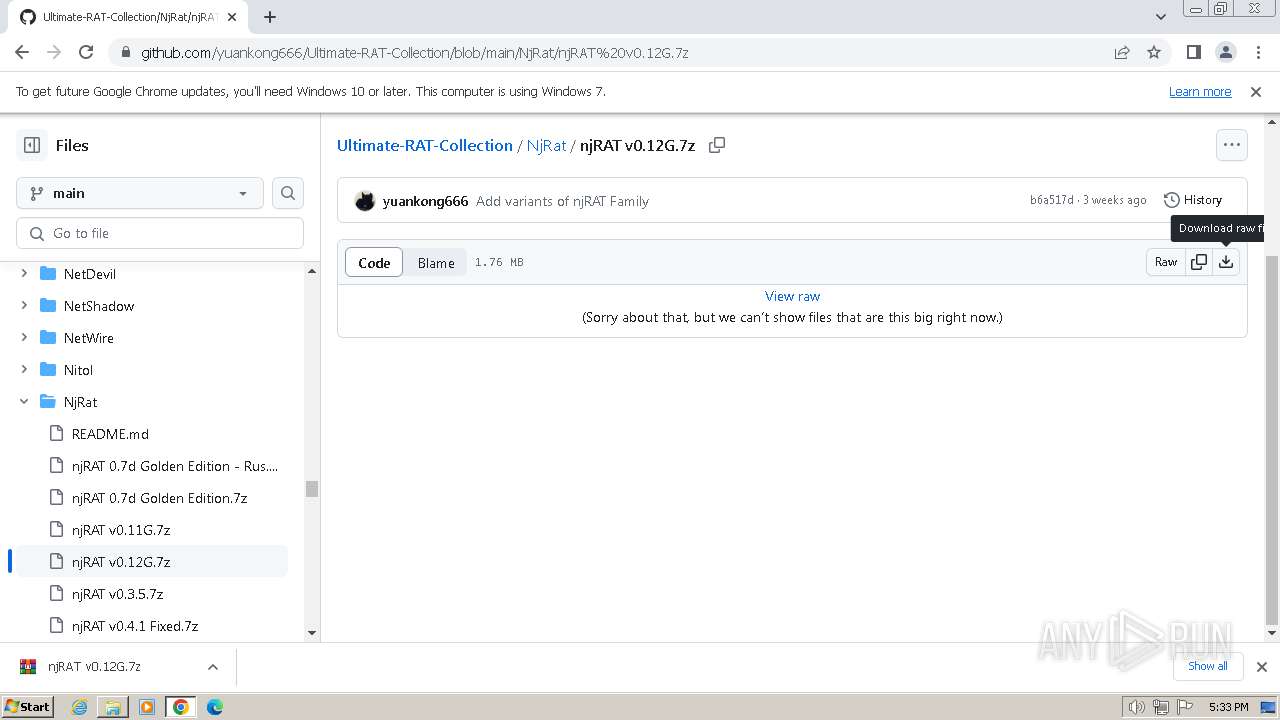Click the View raw link
Image resolution: width=1280 pixels, height=720 pixels.
coord(792,296)
